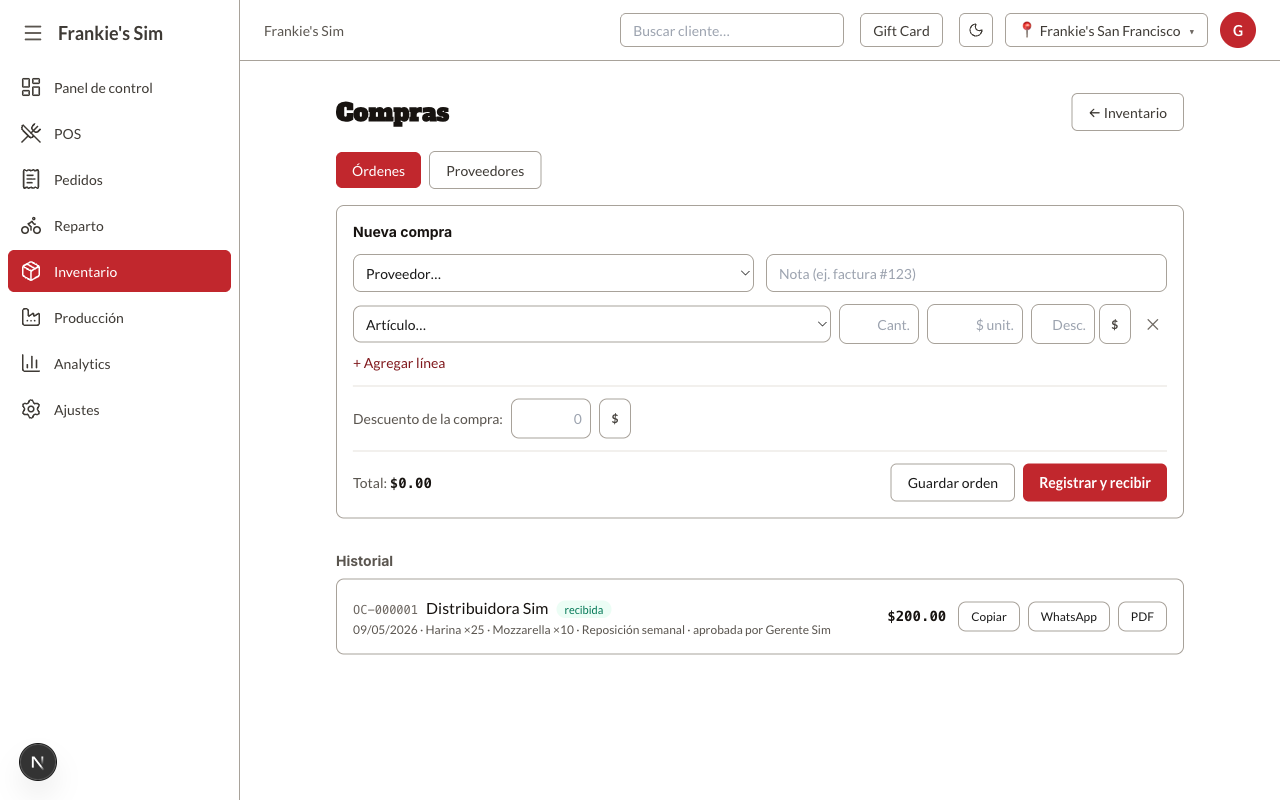Open the Frankie's San Francisco location selector
The width and height of the screenshot is (1280, 800).
[1106, 30]
